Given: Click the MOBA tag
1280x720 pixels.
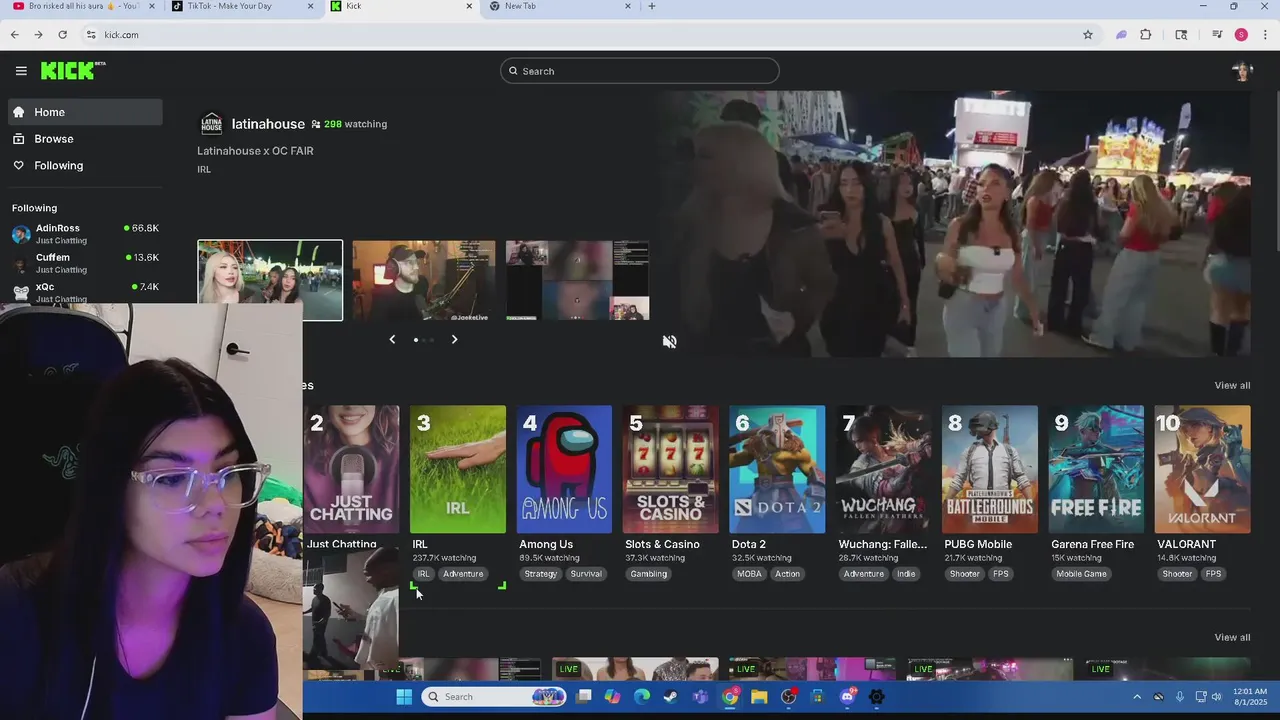Looking at the screenshot, I should pyautogui.click(x=749, y=574).
